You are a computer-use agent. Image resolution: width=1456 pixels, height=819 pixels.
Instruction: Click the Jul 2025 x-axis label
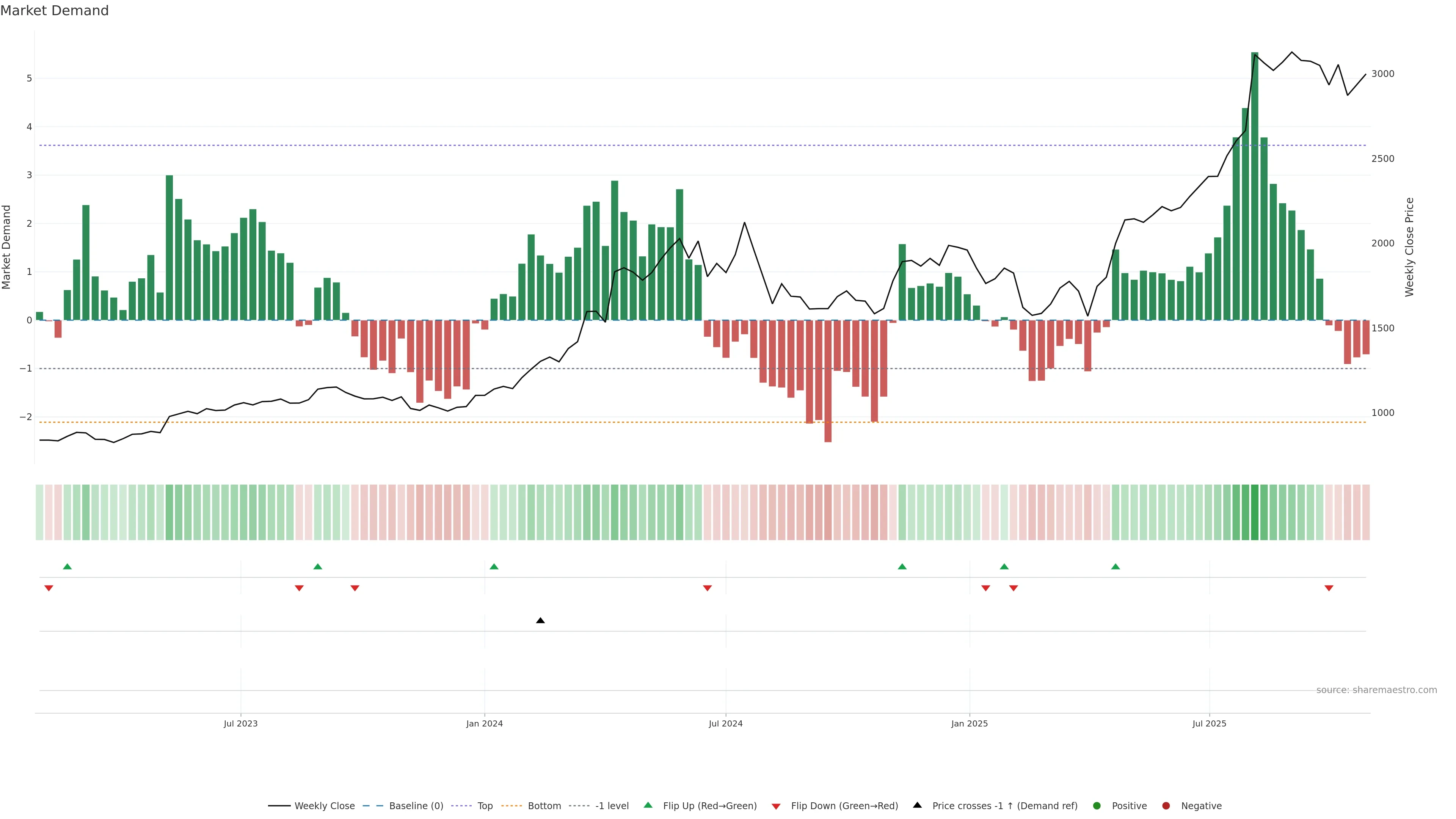[x=1209, y=723]
